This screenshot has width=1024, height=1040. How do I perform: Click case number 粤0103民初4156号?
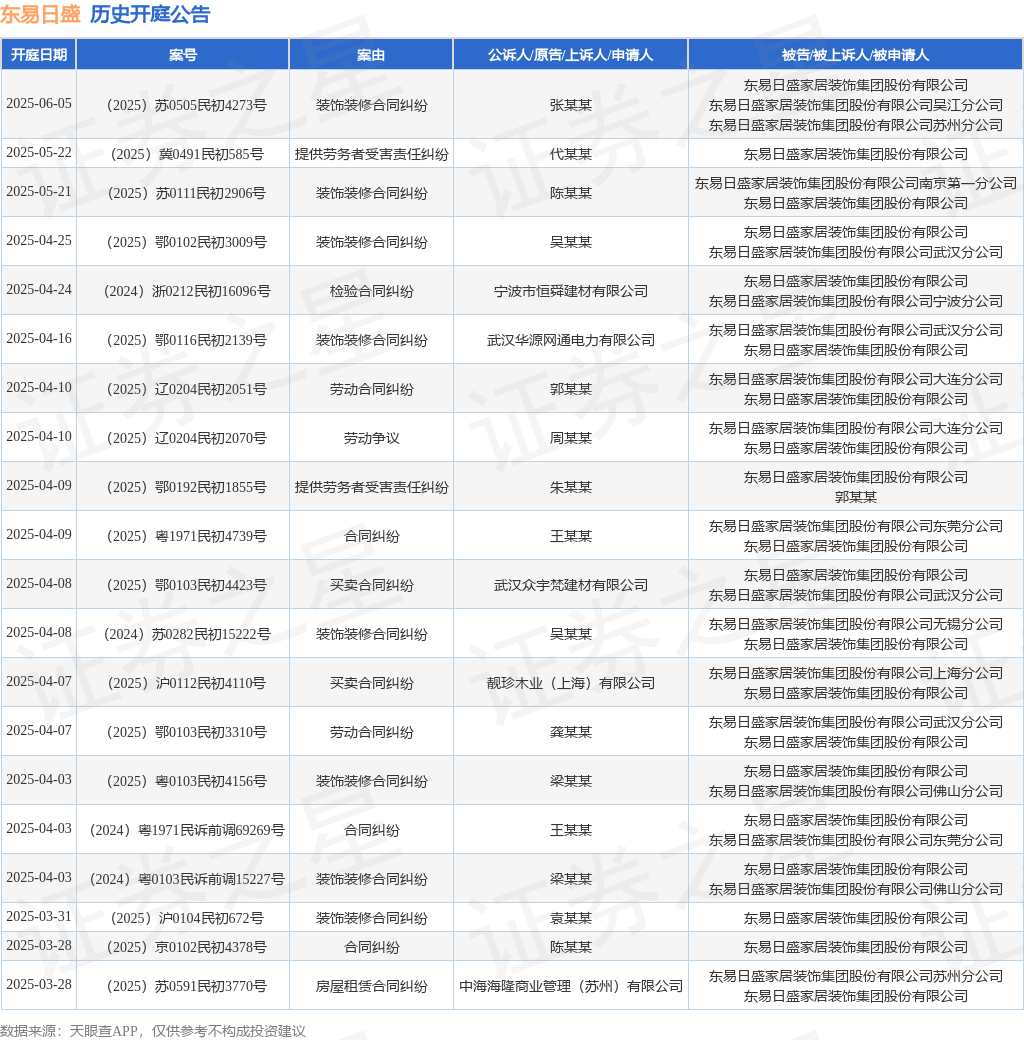[x=186, y=781]
